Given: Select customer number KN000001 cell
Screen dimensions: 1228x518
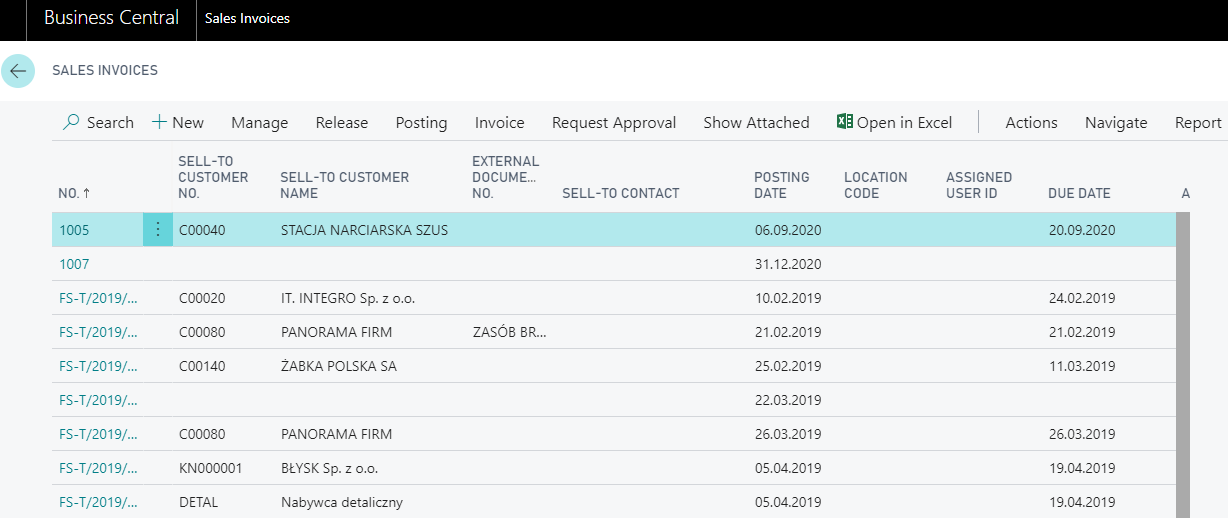Looking at the screenshot, I should tap(210, 468).
